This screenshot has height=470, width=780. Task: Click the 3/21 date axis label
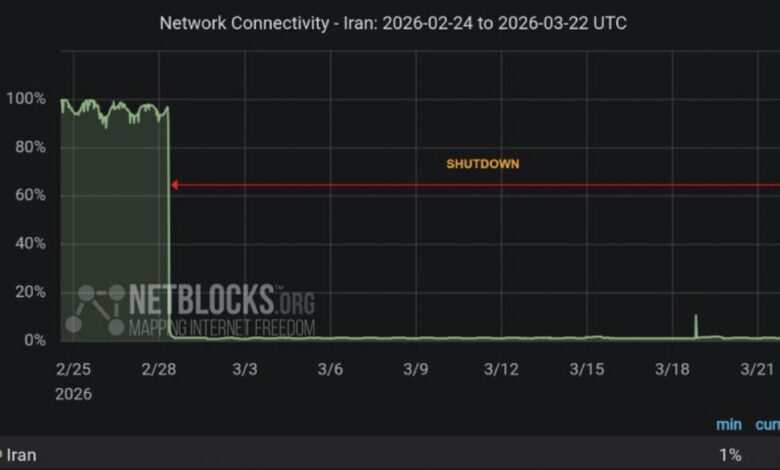757,369
